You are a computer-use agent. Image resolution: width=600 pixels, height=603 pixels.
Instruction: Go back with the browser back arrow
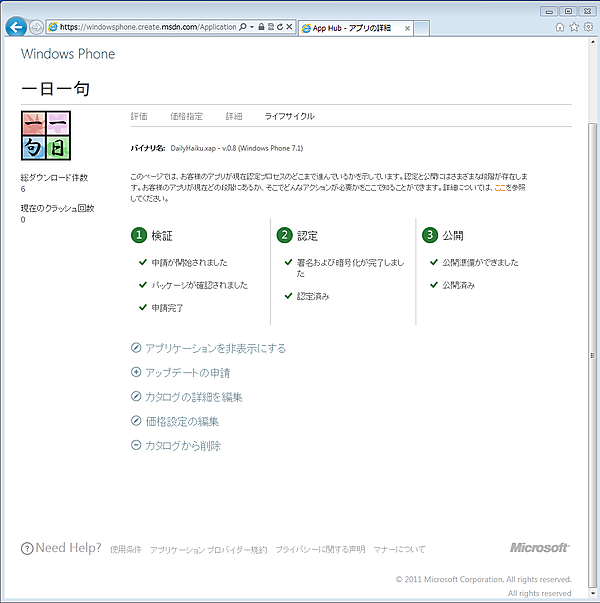coord(16,27)
